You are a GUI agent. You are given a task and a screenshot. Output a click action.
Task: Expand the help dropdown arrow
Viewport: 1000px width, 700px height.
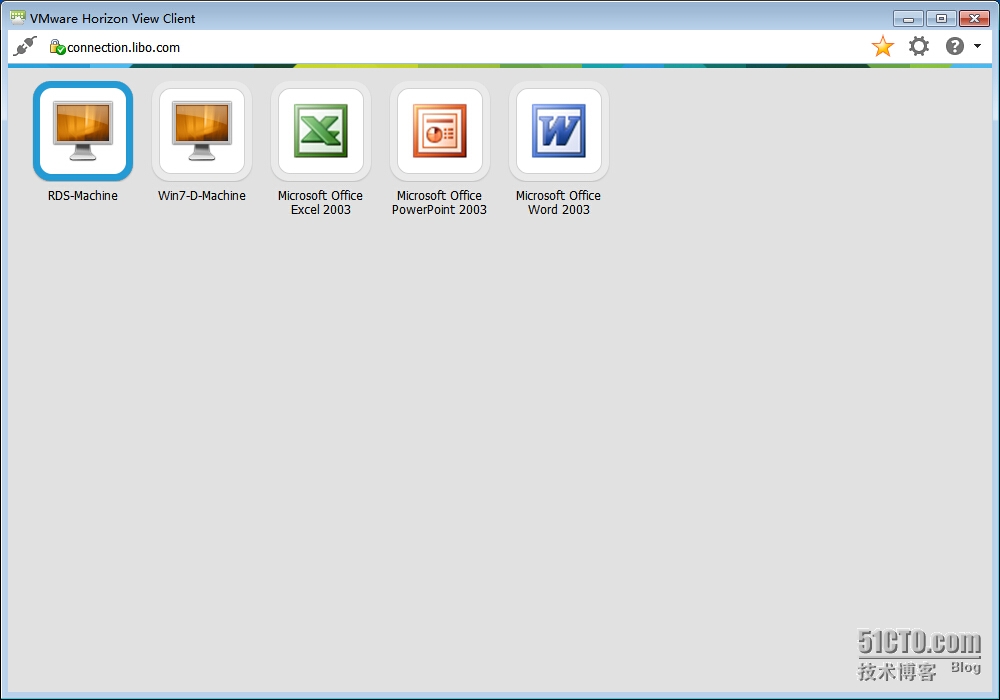(x=977, y=46)
